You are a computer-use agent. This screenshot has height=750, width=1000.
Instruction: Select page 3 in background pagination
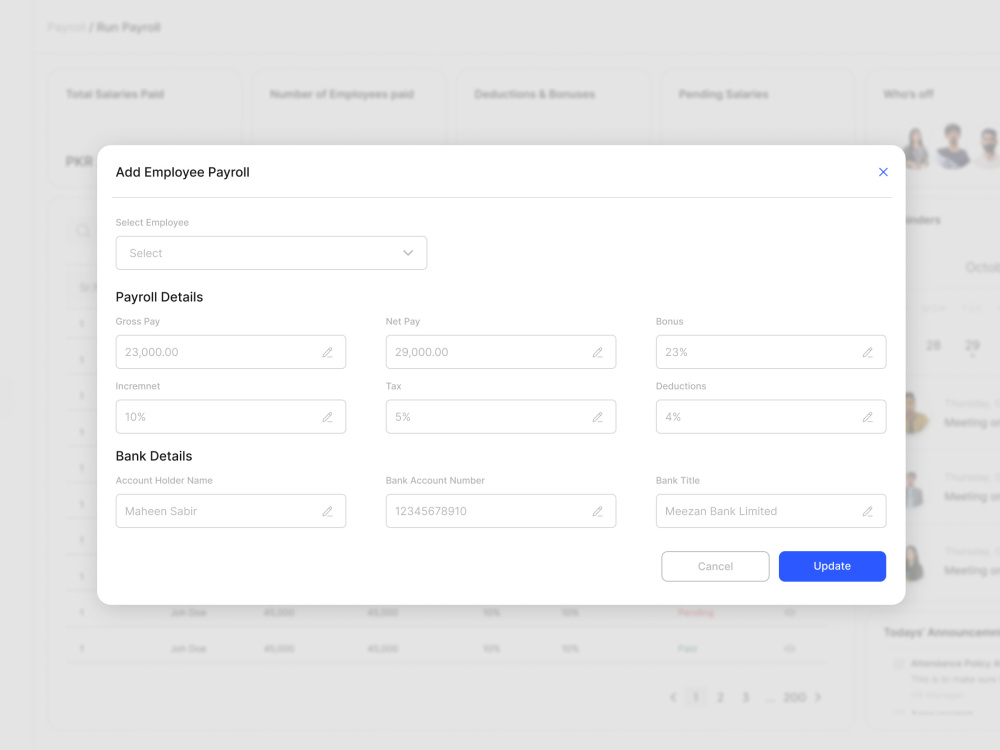(x=745, y=698)
